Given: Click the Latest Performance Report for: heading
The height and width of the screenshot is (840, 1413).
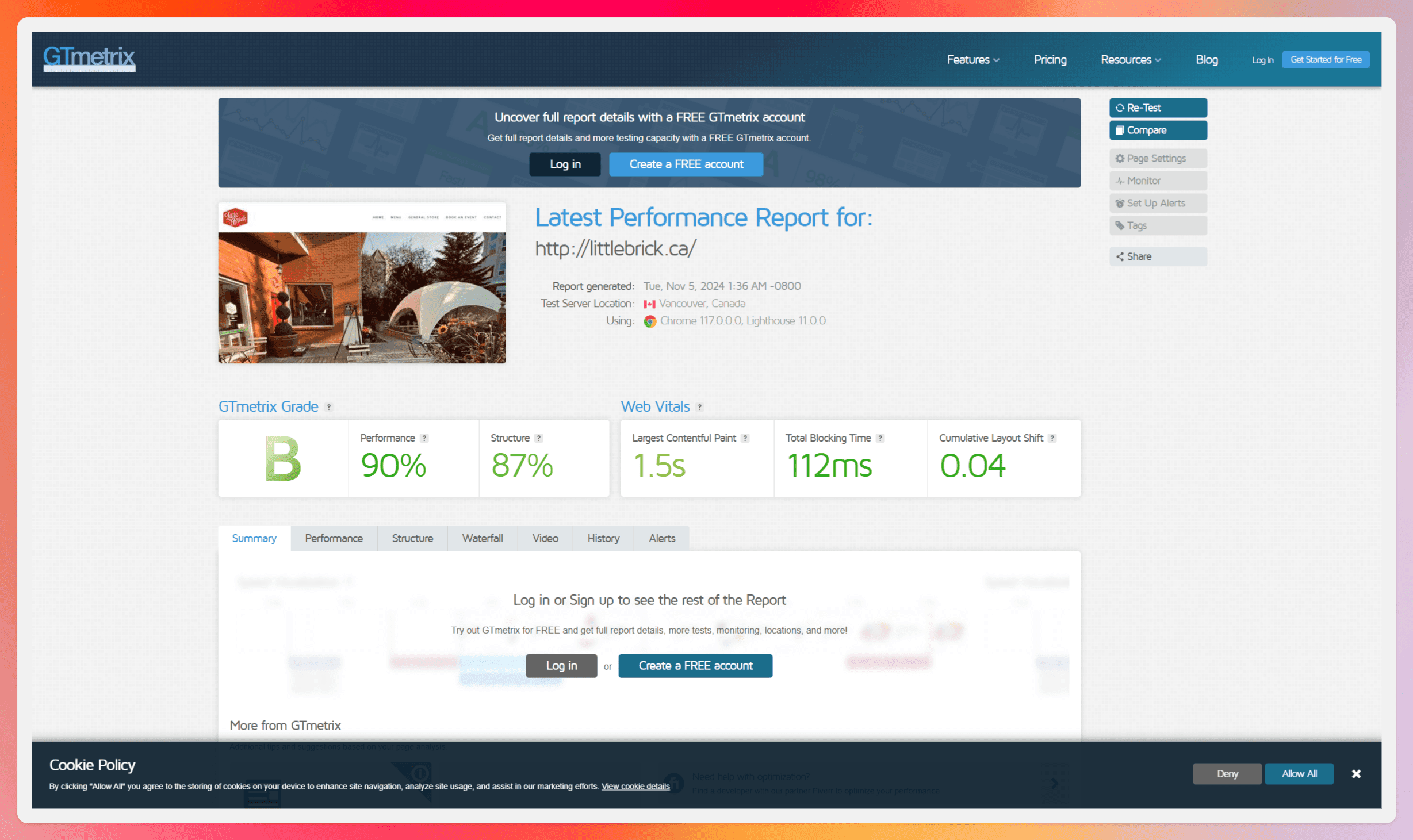Looking at the screenshot, I should click(704, 218).
